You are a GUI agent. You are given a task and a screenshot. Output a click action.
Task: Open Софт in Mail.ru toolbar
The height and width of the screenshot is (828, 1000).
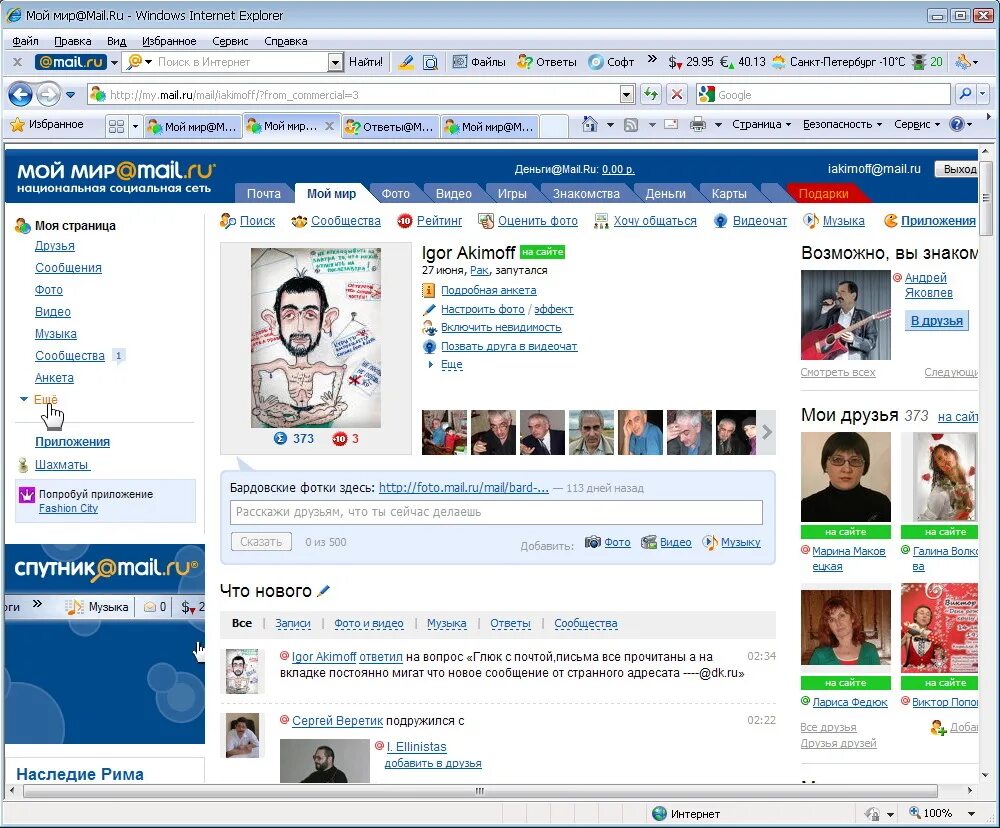[611, 62]
